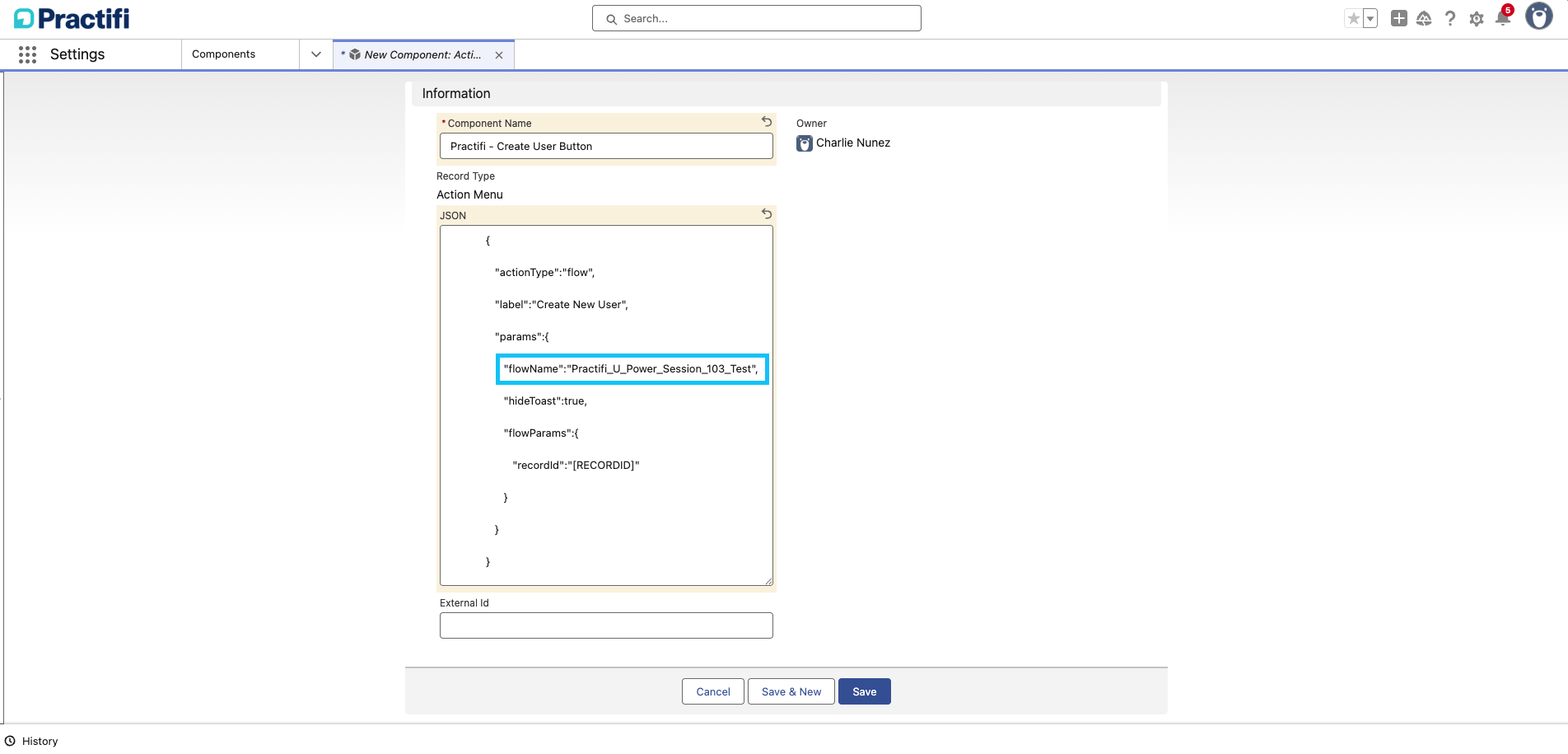This screenshot has height=754, width=1568.
Task: Expand the favorites list dropdown arrow
Action: pyautogui.click(x=1370, y=19)
